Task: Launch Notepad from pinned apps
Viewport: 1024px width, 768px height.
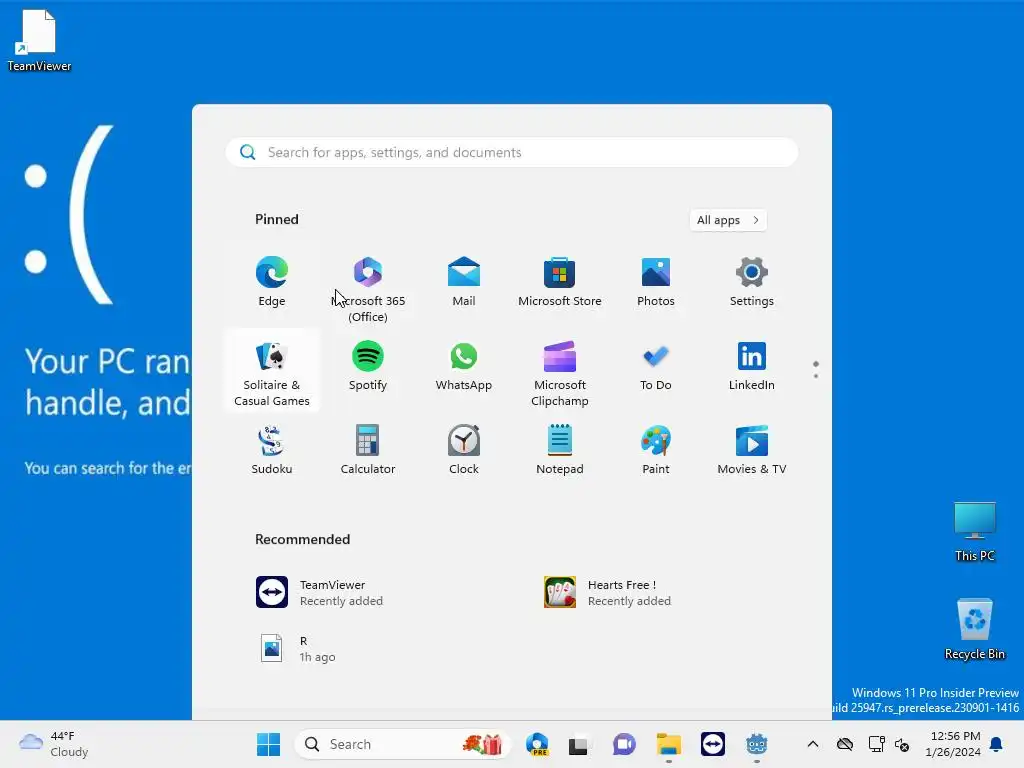Action: coord(560,450)
